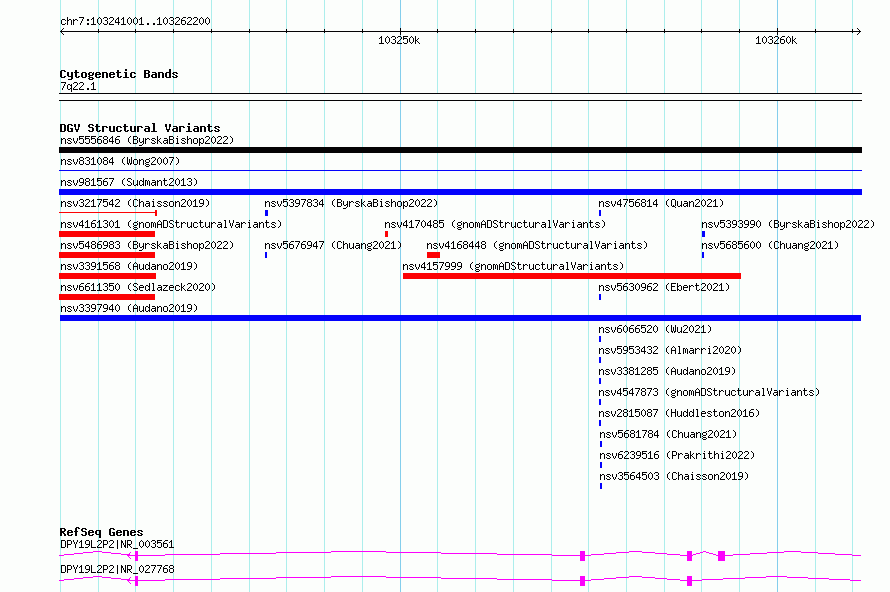Open variant nsv6239516 (Prakrithi2022) label
890x592 pixels.
[x=677, y=455]
